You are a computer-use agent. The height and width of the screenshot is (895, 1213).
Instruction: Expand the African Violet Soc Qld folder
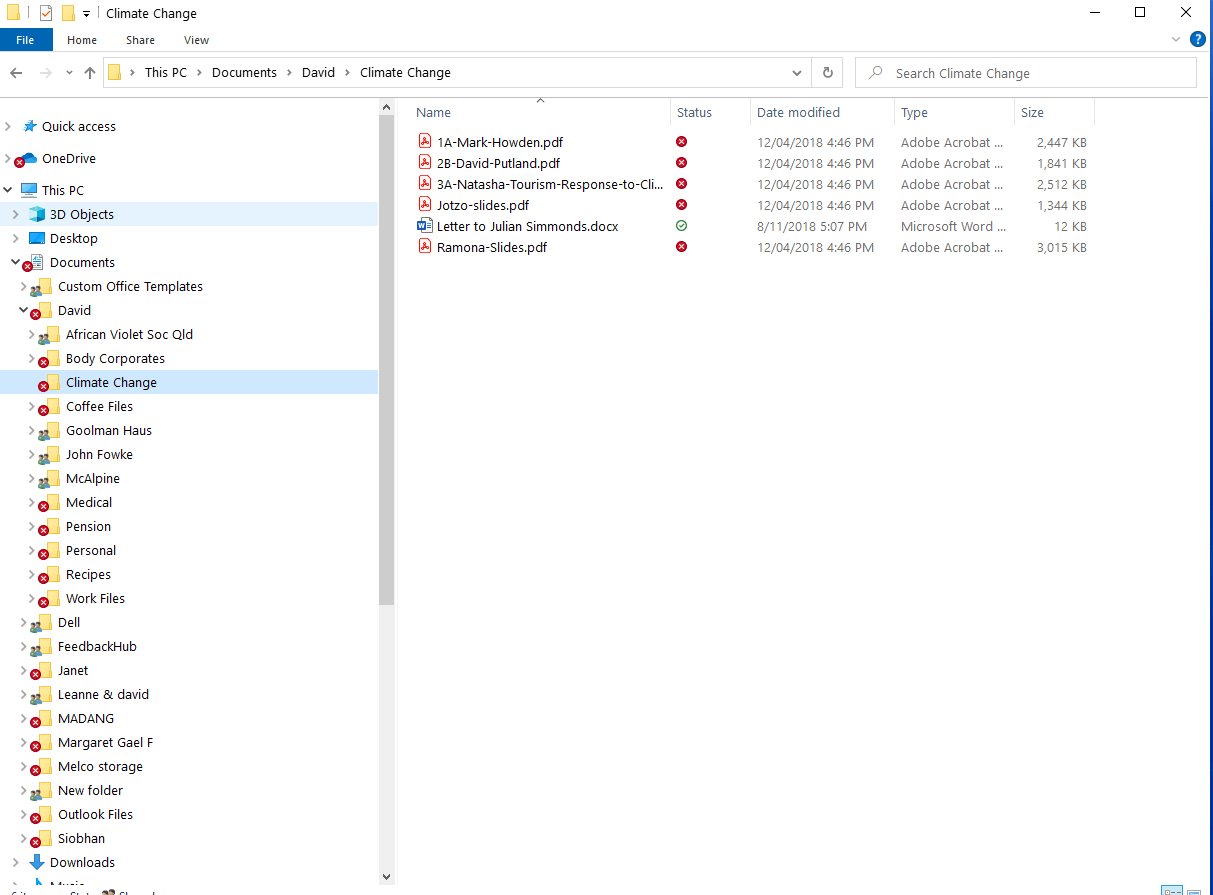[x=32, y=334]
